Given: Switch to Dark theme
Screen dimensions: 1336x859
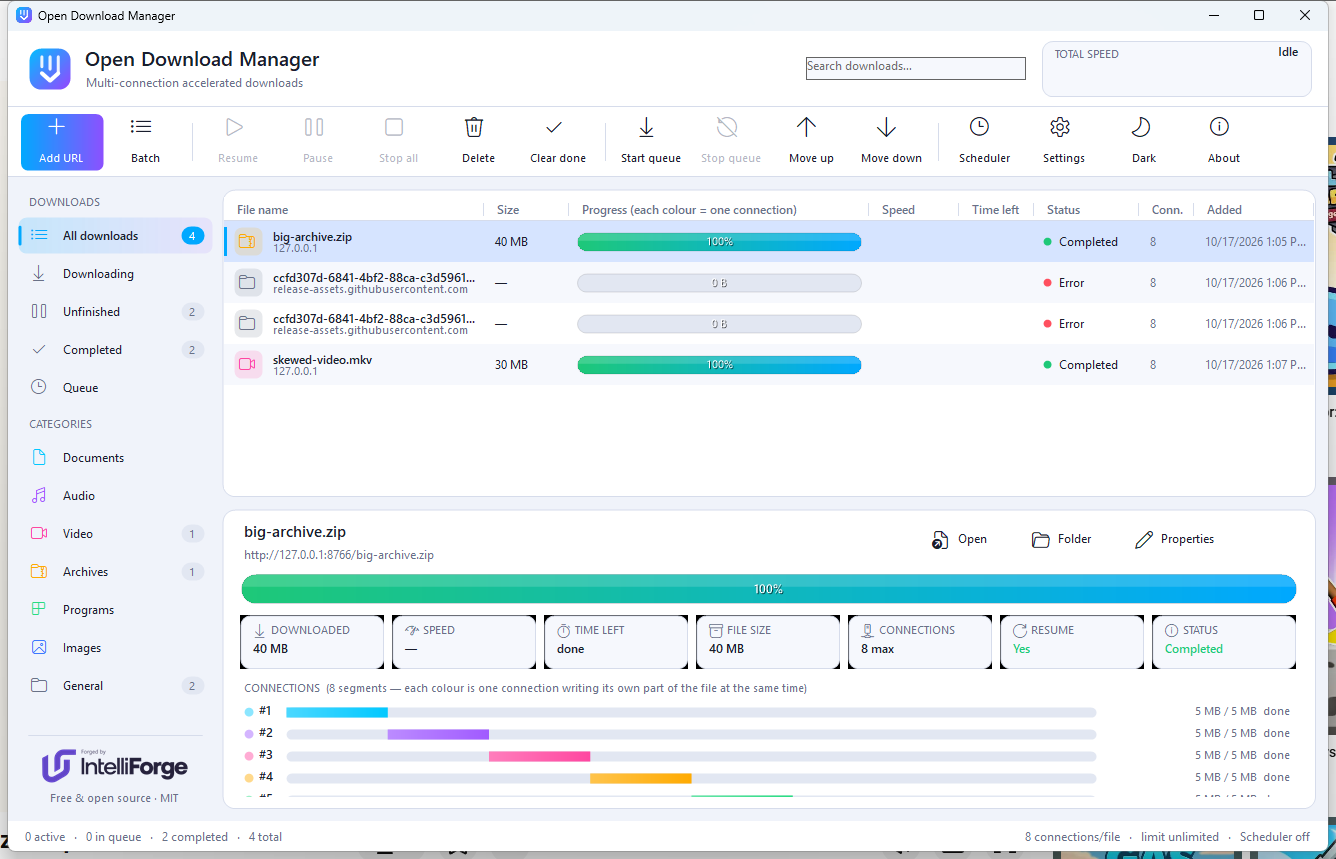Looking at the screenshot, I should coord(1144,142).
